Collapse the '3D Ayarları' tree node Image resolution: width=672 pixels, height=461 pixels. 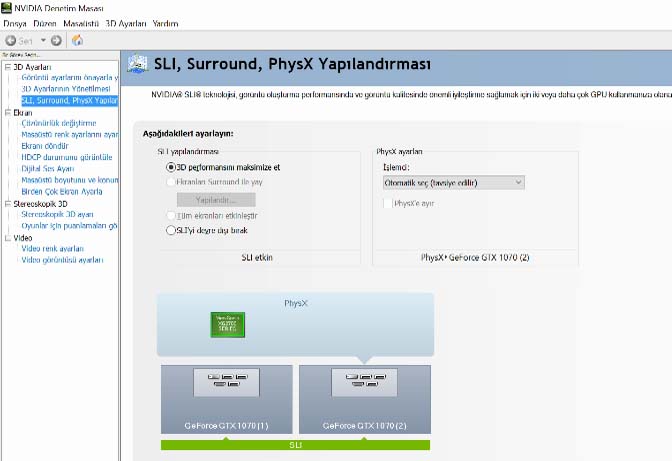coord(7,67)
